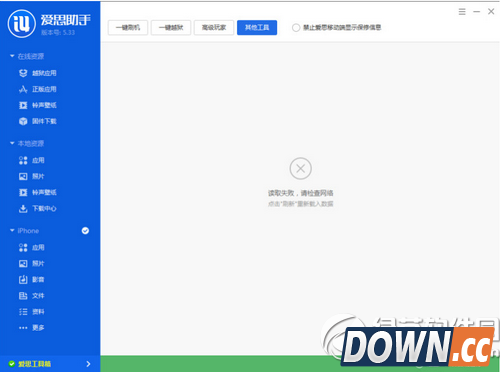This screenshot has width=500, height=372.
Task: Open 越狱应用 in online resources
Action: click(38, 73)
